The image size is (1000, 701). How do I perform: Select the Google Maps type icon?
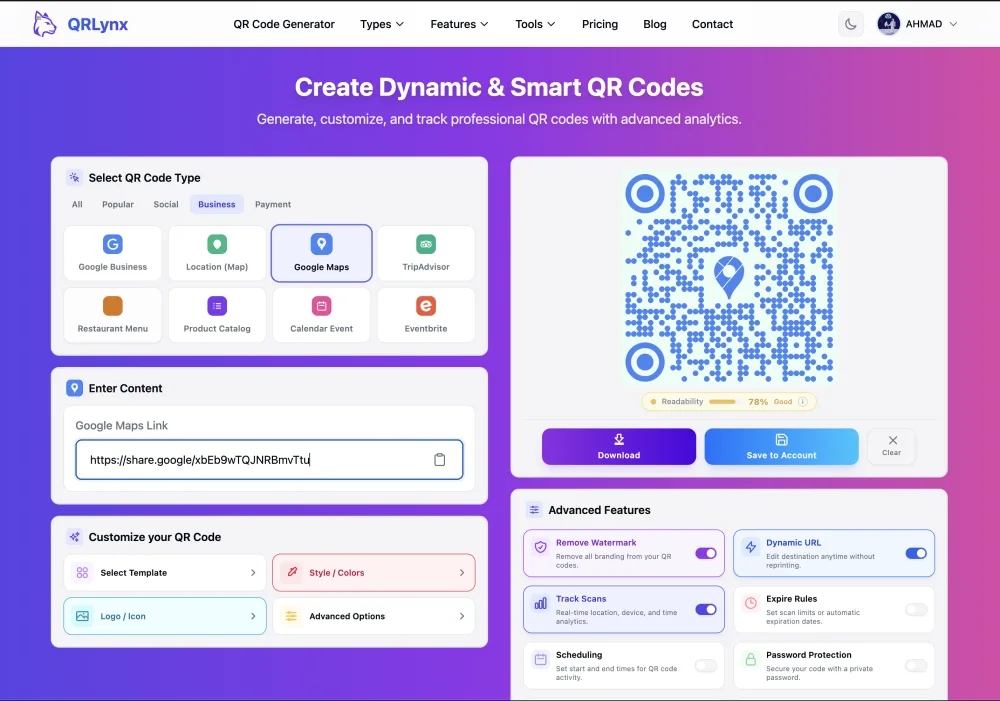click(x=321, y=244)
